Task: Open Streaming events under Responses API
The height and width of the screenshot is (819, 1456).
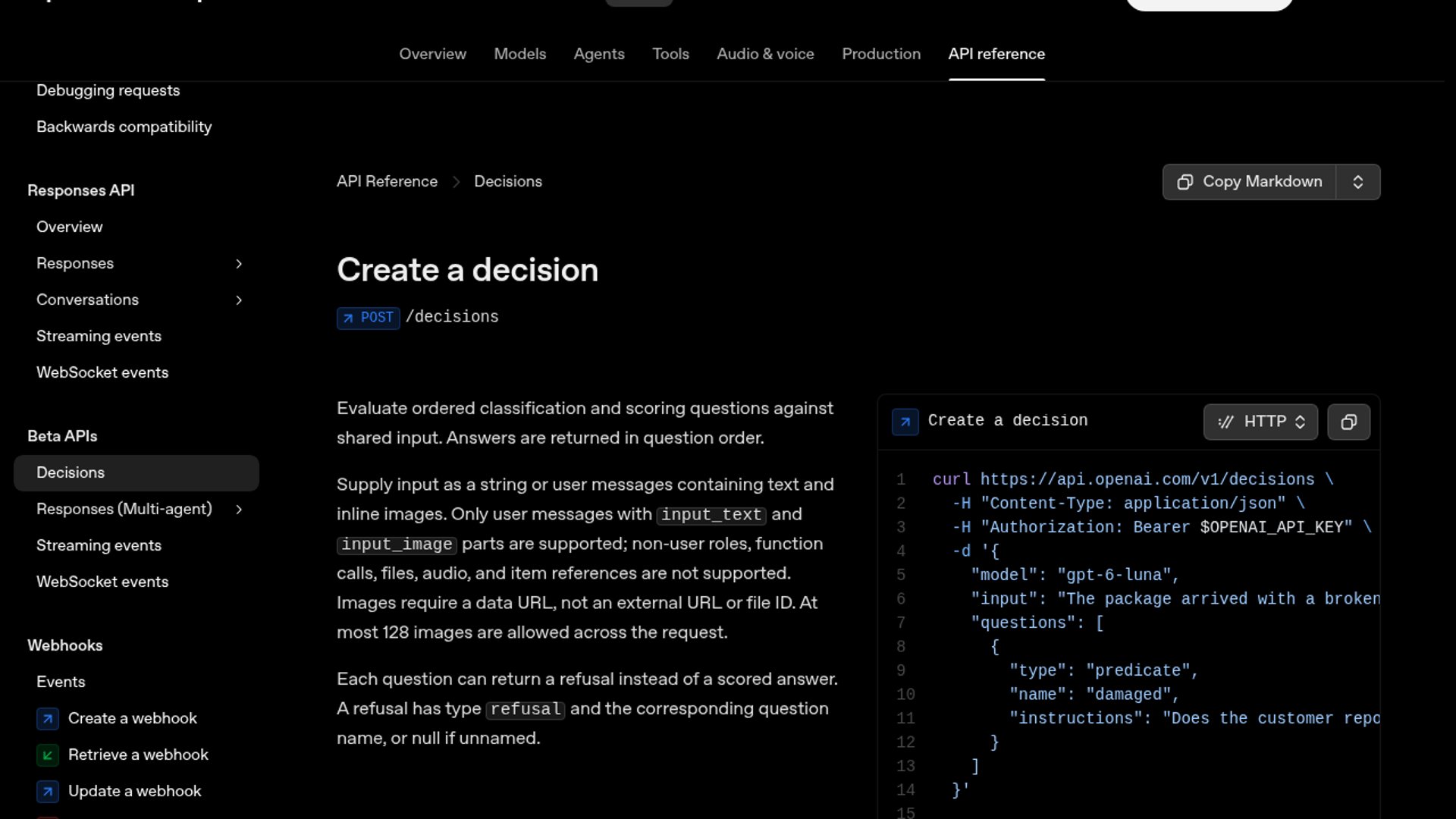Action: [99, 336]
